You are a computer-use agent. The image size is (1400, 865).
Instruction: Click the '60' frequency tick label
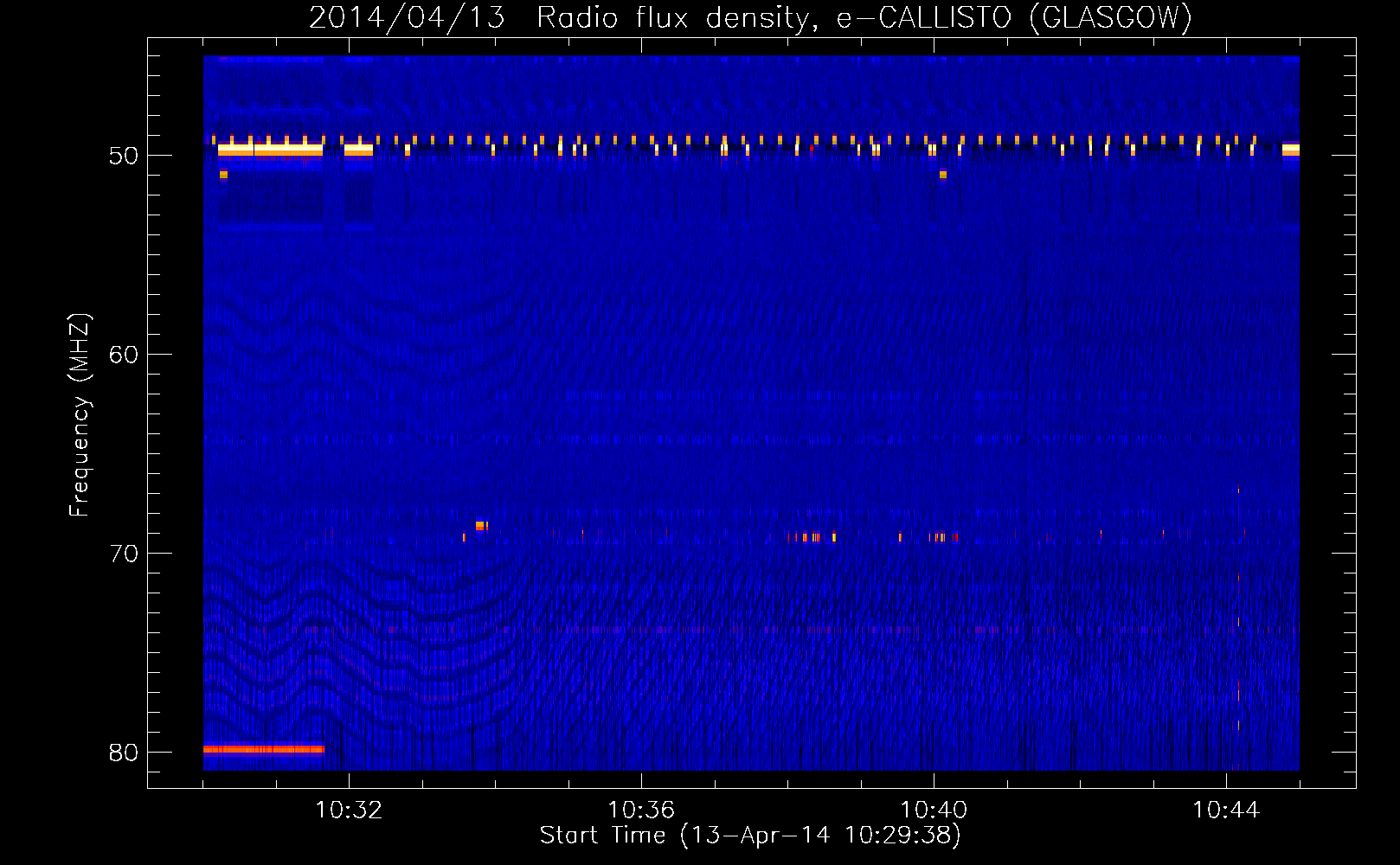click(124, 354)
